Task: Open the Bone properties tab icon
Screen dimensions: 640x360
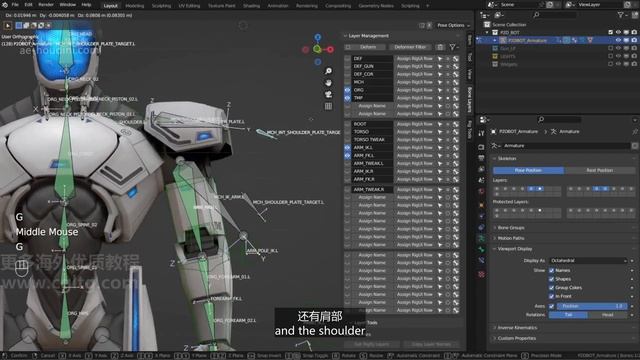Action: (481, 249)
